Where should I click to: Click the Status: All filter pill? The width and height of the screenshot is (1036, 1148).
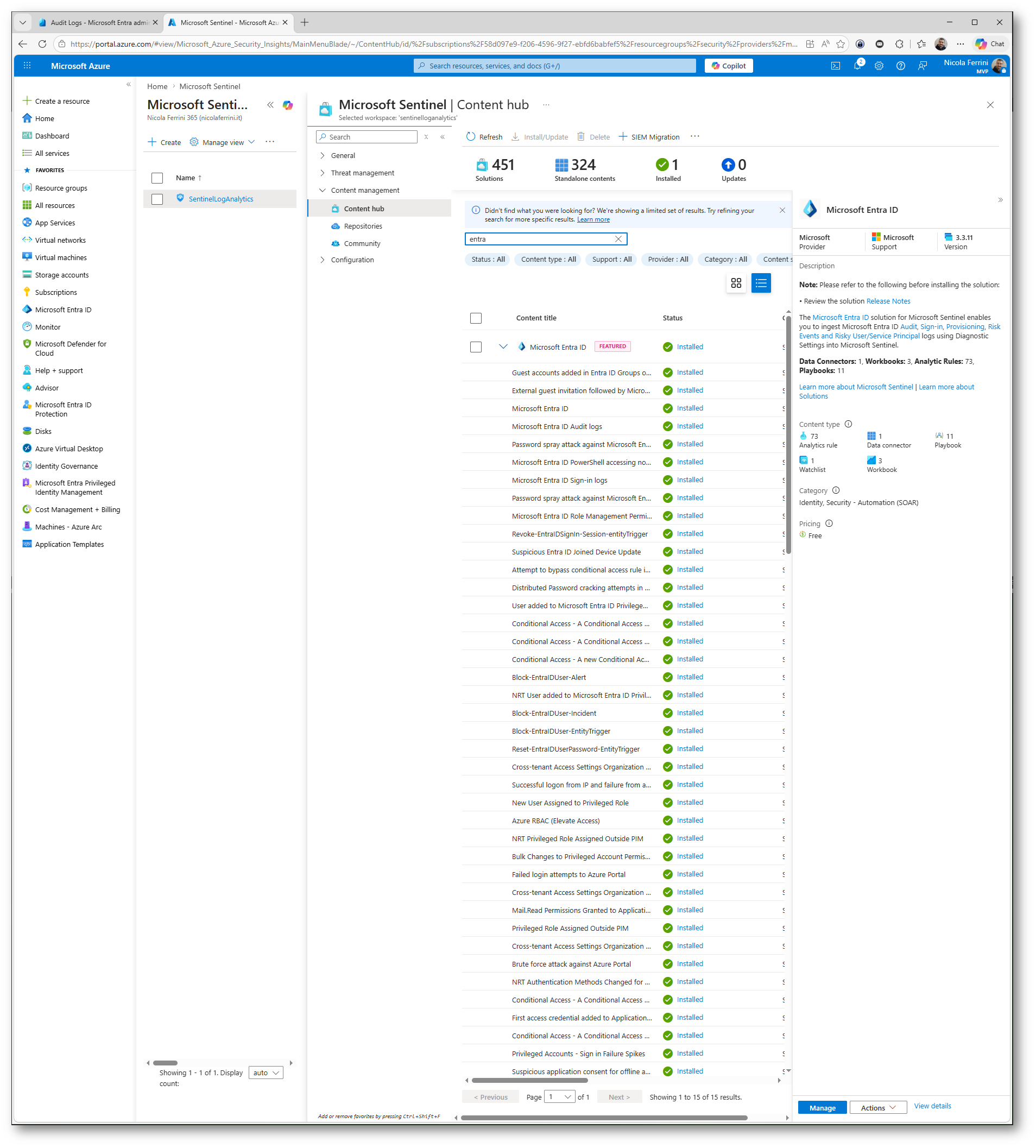coord(488,260)
